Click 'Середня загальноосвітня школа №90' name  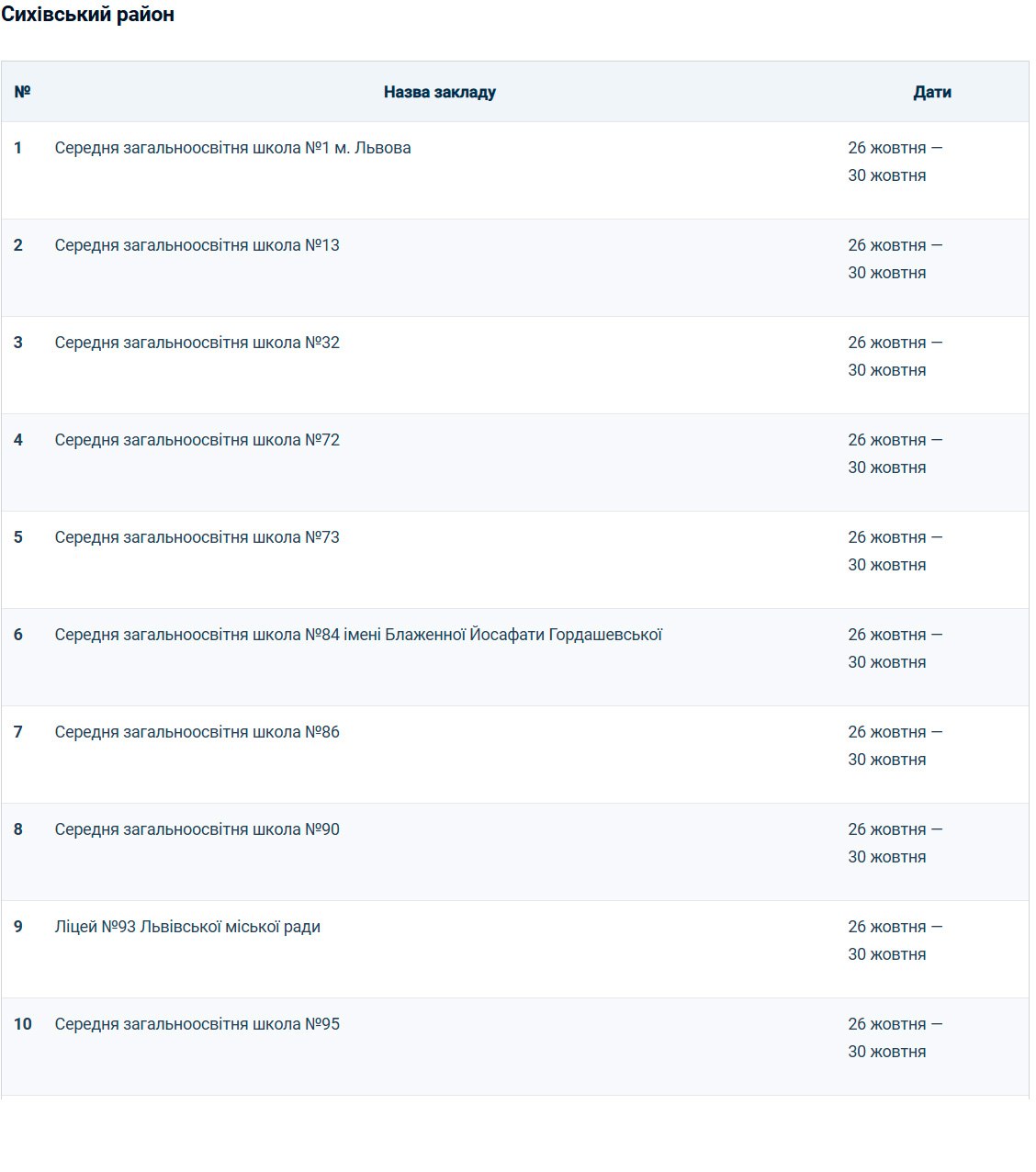[x=197, y=829]
